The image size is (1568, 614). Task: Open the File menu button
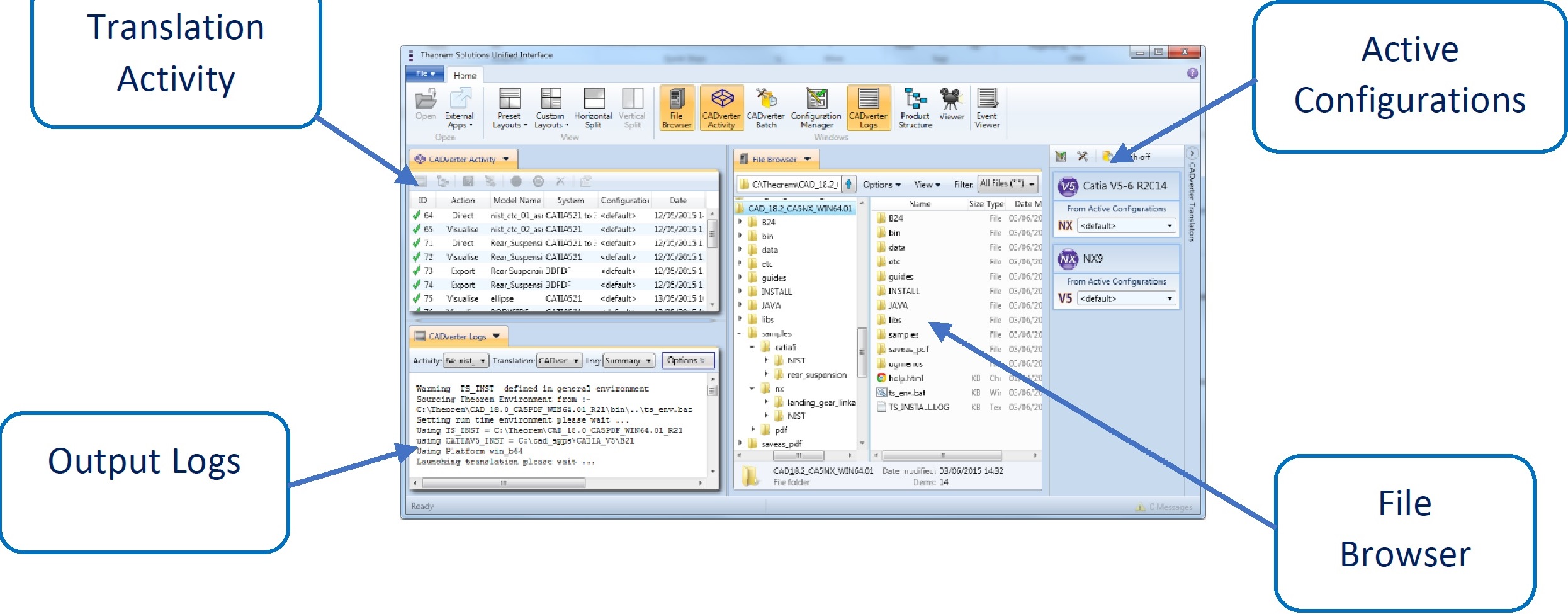click(x=426, y=74)
